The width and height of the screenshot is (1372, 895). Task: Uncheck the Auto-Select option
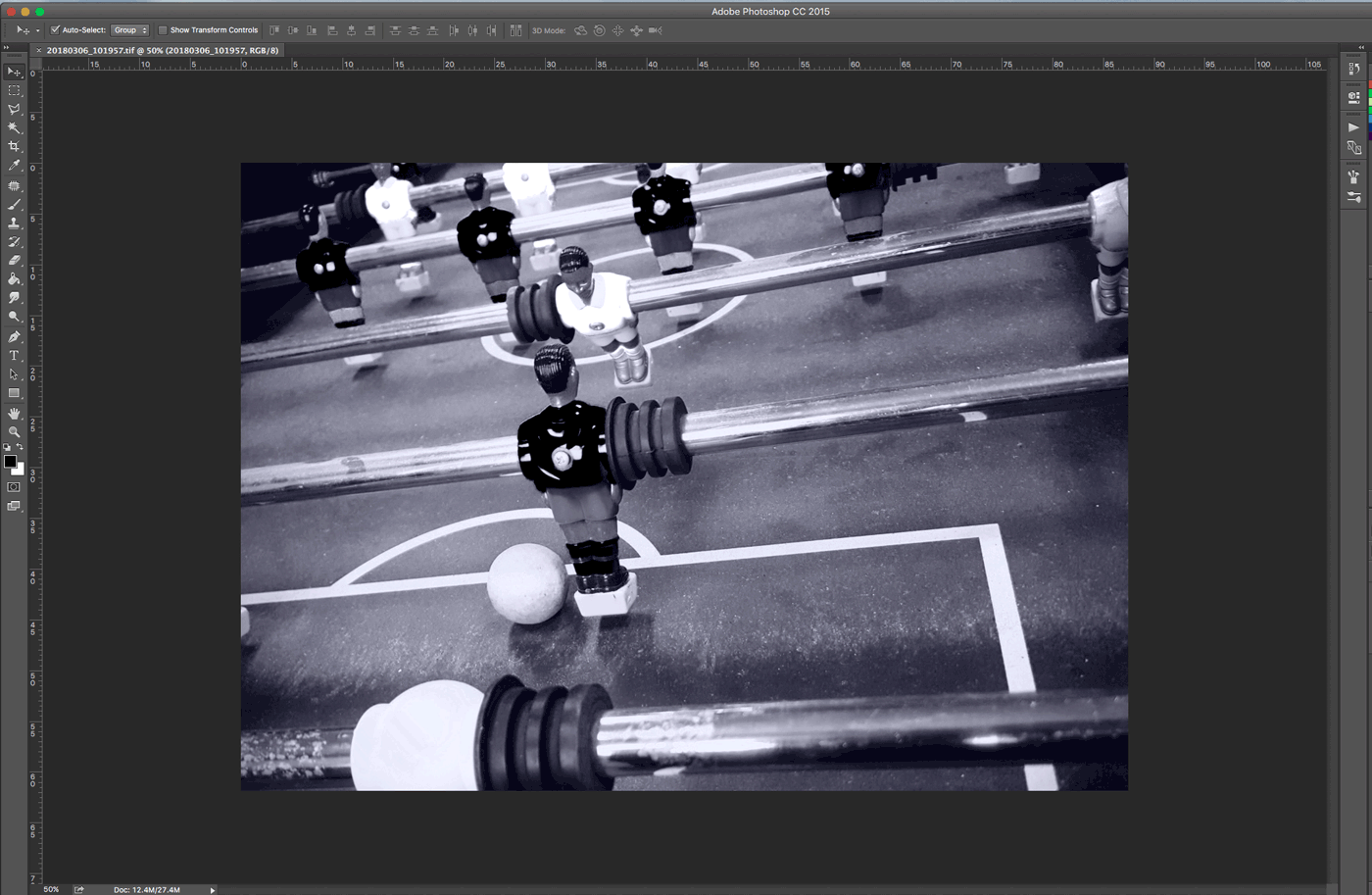(56, 30)
